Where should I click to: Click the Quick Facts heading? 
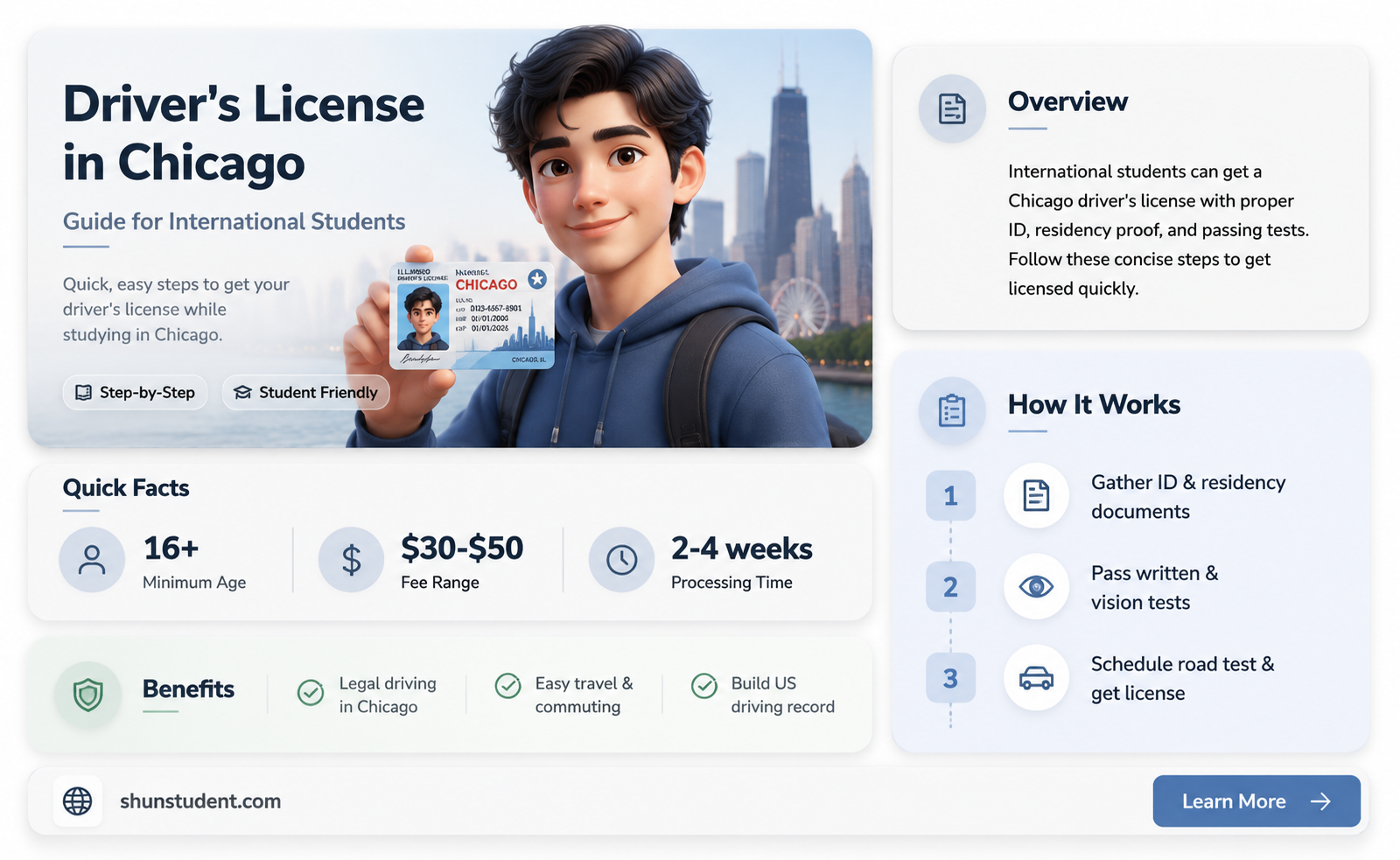[x=126, y=487]
